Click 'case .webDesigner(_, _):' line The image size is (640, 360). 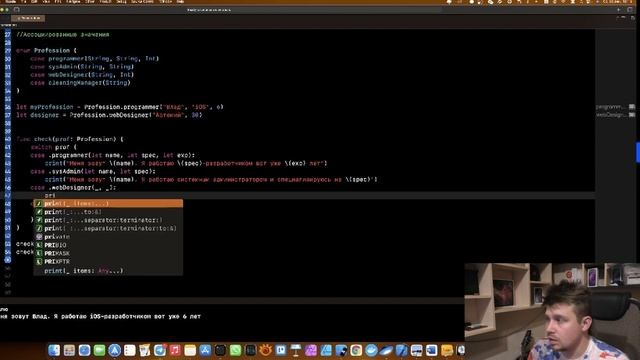point(73,187)
